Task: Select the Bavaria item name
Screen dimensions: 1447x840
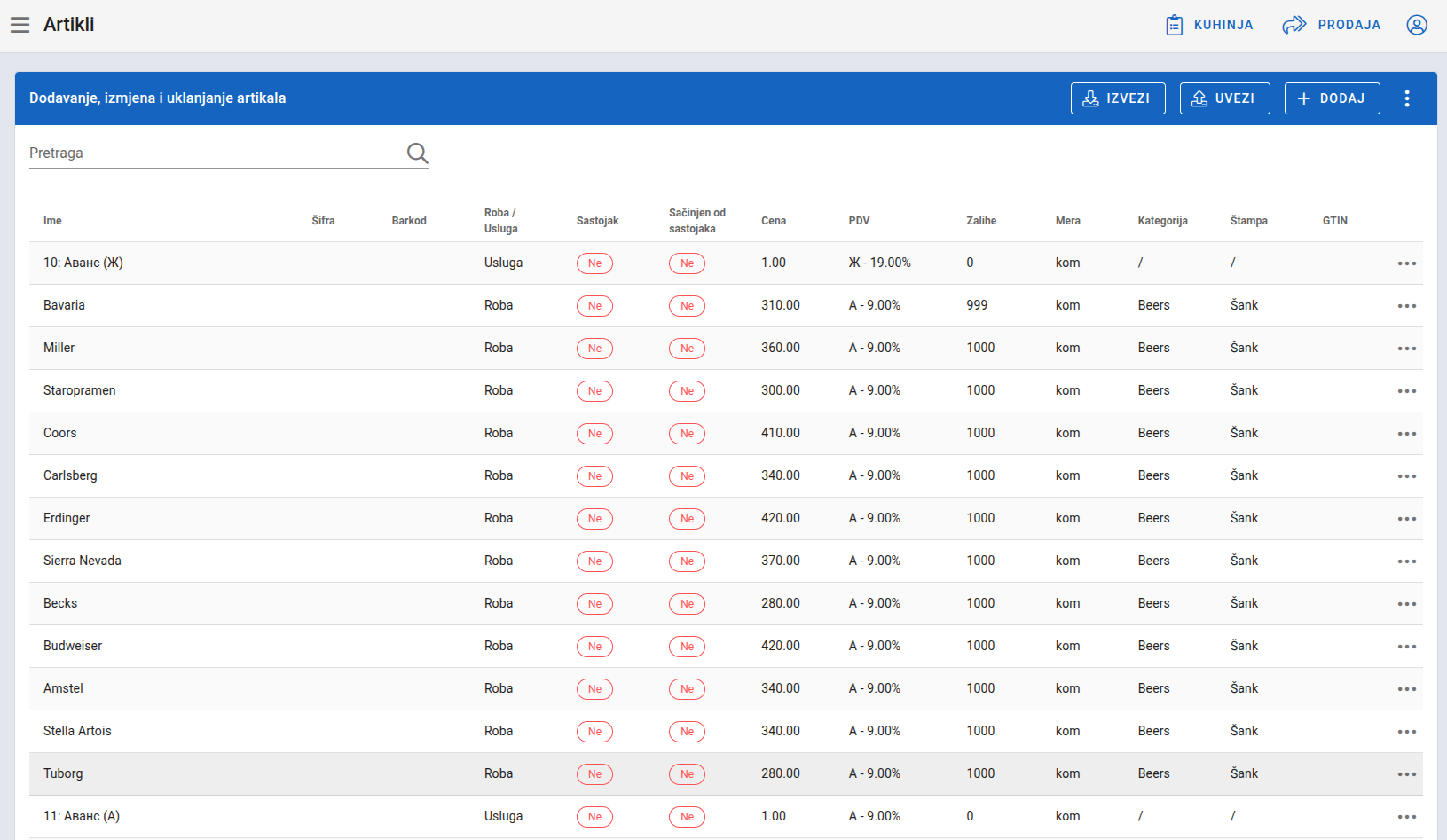Action: pyautogui.click(x=64, y=305)
